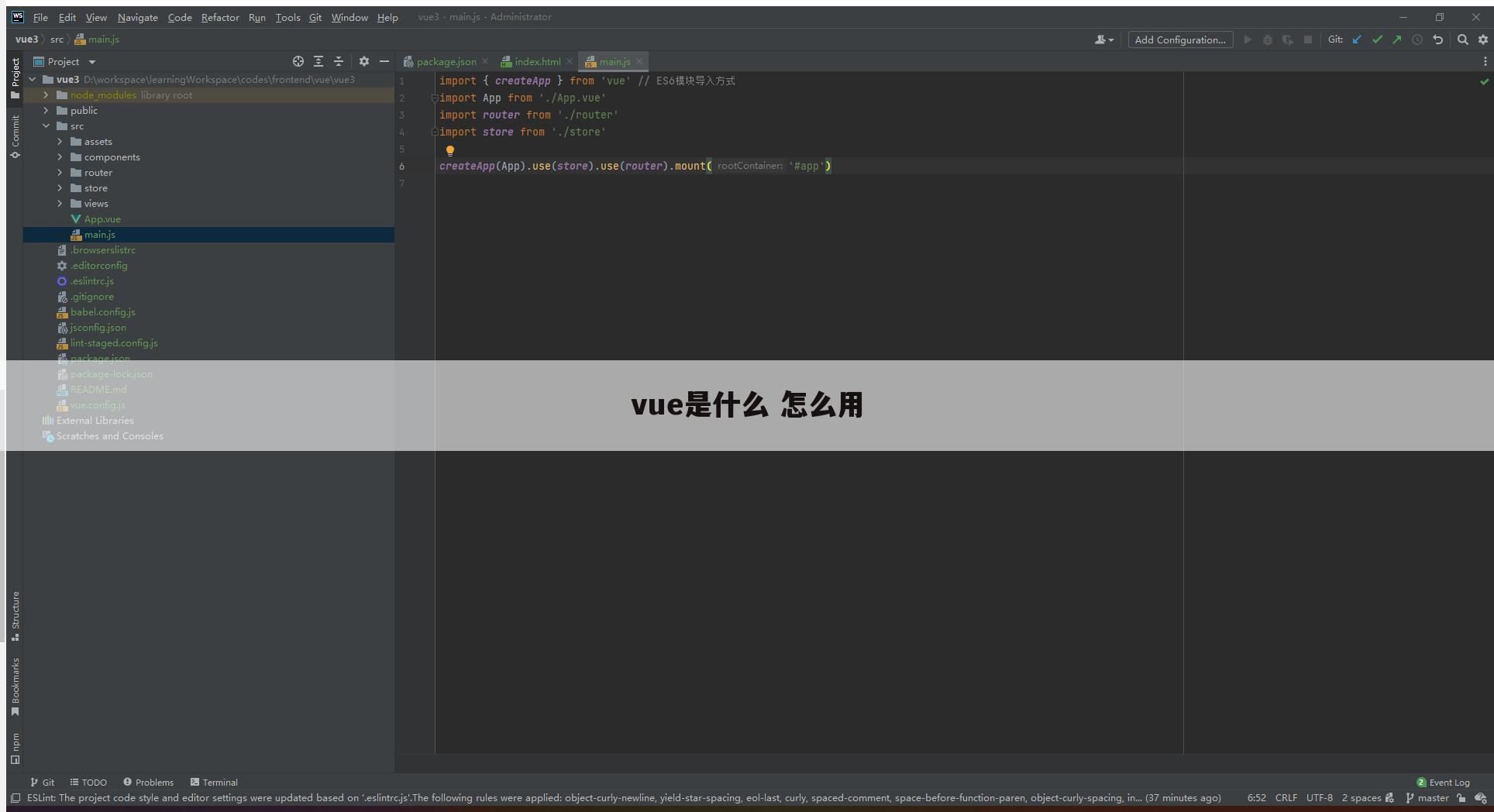Toggle the Commit tool window stripe button
This screenshot has height=812, width=1494.
pos(15,136)
